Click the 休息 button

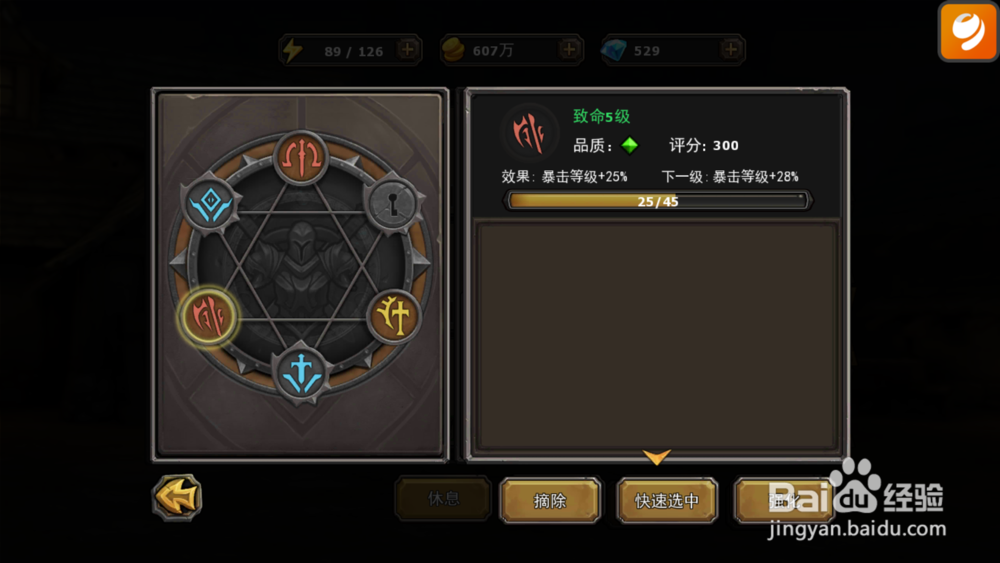pos(443,499)
